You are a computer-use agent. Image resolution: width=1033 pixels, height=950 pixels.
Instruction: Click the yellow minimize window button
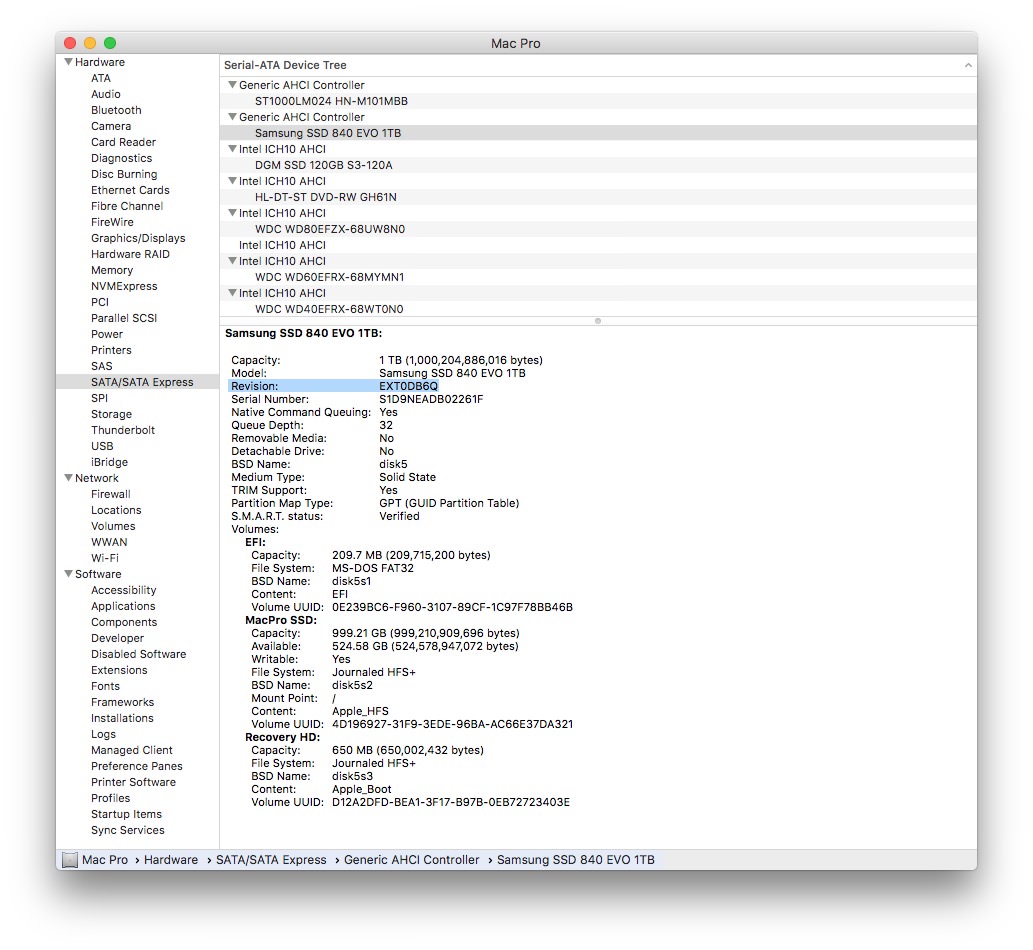point(90,43)
